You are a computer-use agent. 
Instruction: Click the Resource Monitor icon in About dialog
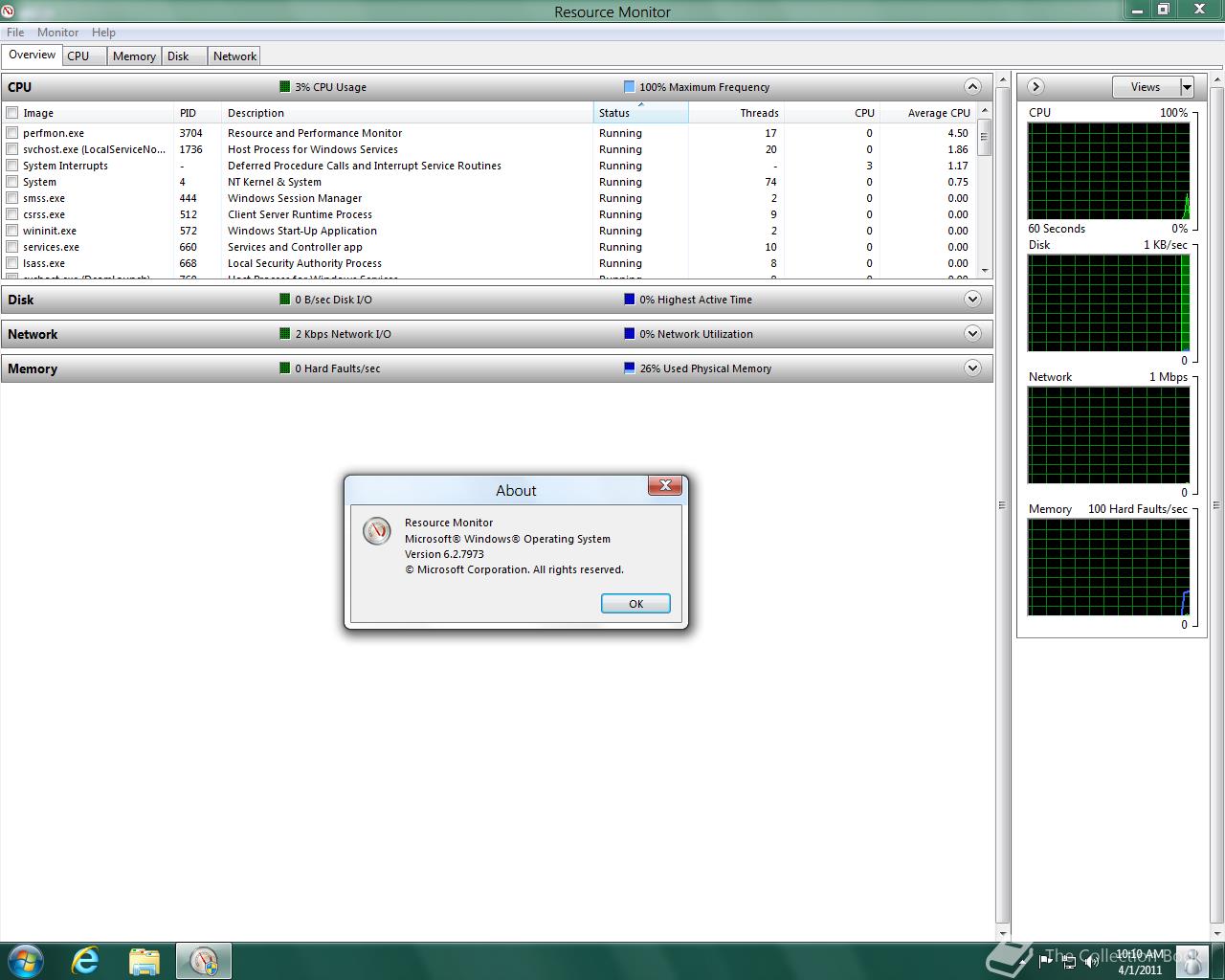[377, 530]
